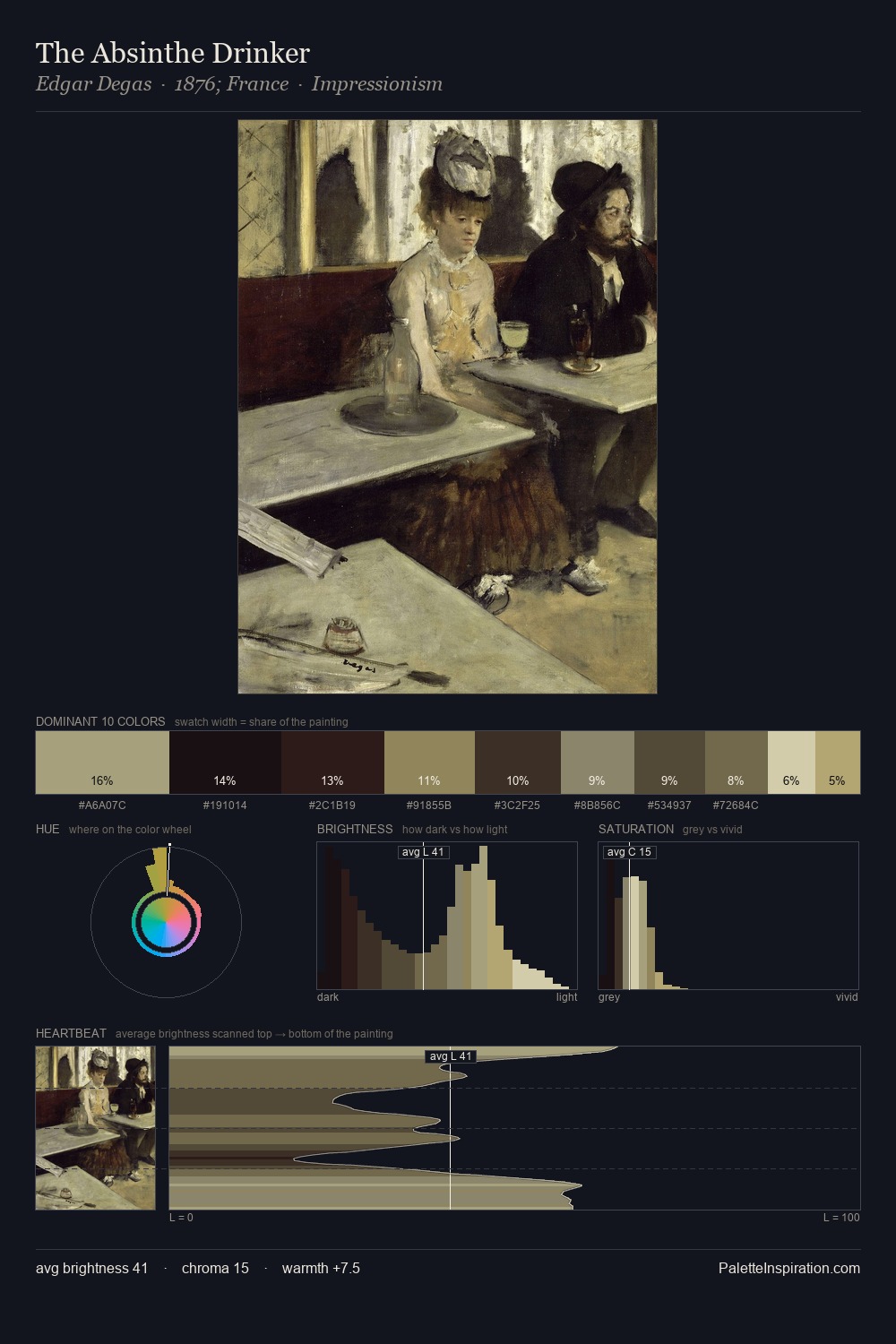Pick the dark brown #2C1B19 swatch
The image size is (896, 1344).
coord(332,762)
